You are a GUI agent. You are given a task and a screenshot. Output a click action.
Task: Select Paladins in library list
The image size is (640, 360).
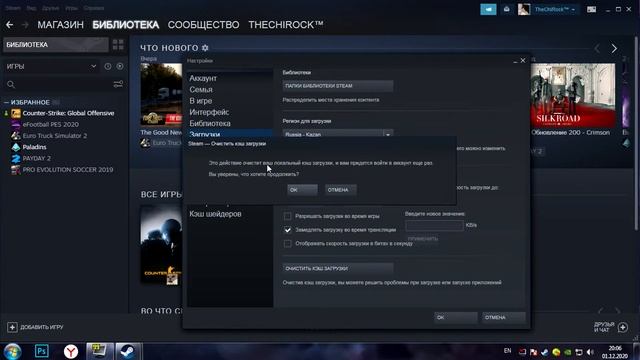click(34, 147)
